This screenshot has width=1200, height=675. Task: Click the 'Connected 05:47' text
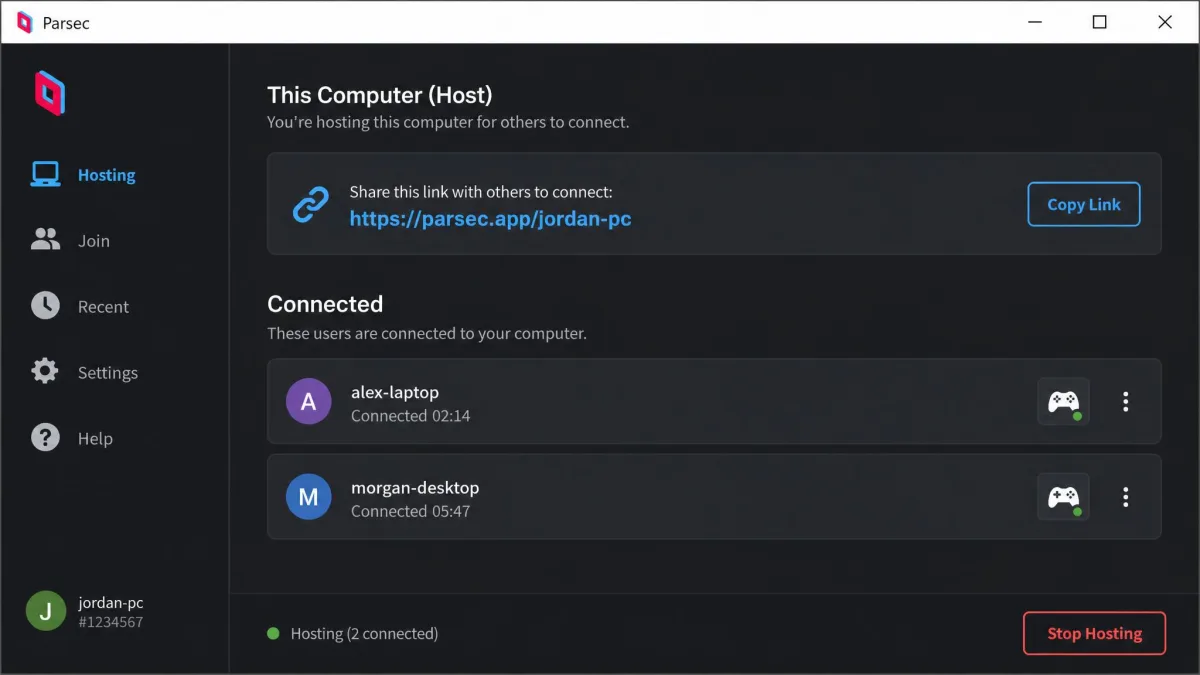pyautogui.click(x=410, y=510)
